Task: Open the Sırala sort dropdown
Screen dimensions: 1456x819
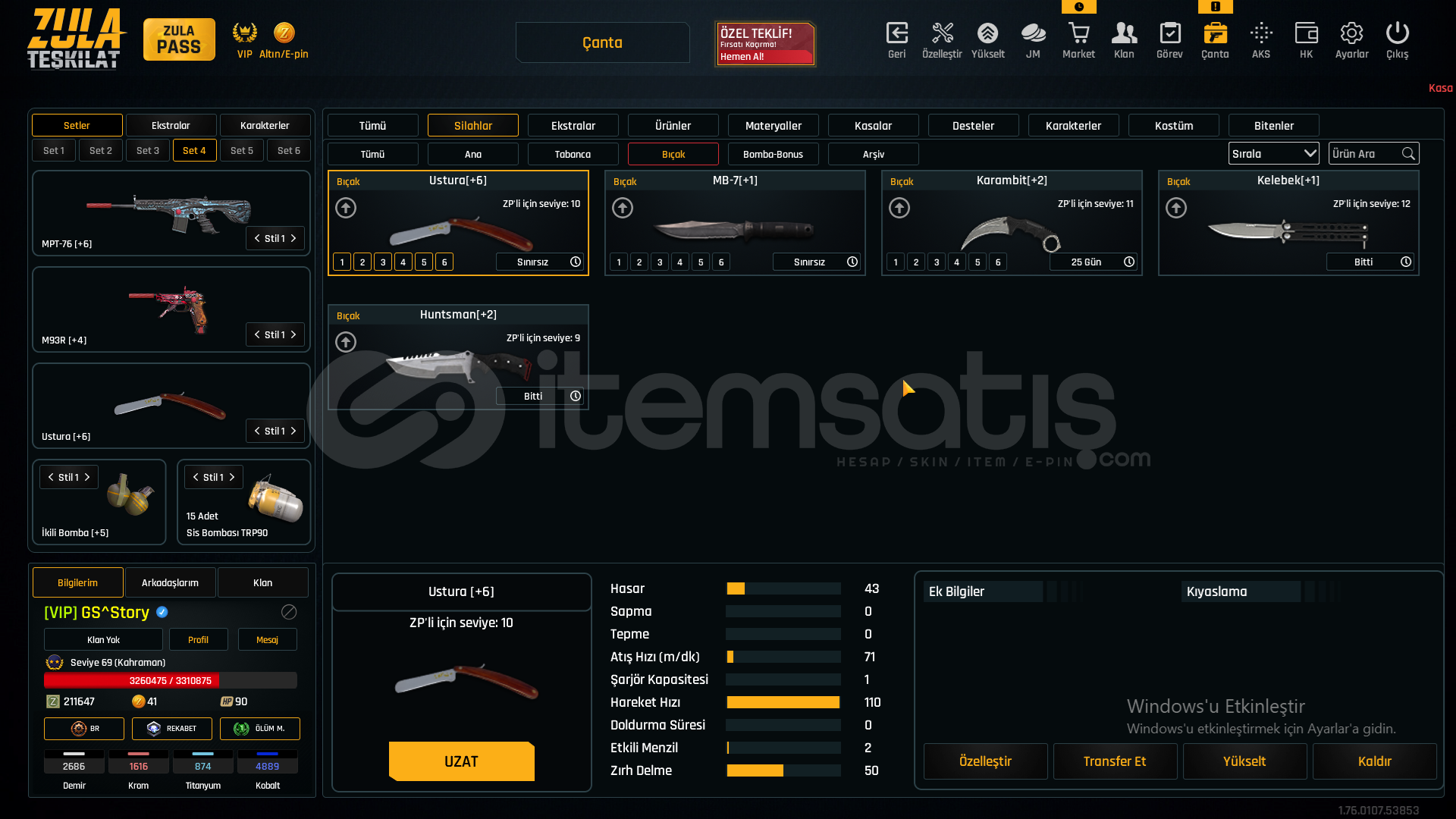Action: click(x=1273, y=153)
